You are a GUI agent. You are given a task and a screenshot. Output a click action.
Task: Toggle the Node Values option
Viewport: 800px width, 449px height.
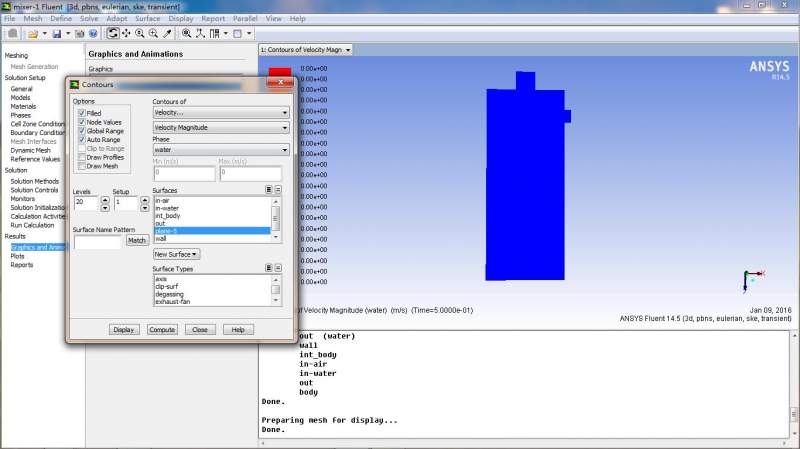pyautogui.click(x=82, y=122)
